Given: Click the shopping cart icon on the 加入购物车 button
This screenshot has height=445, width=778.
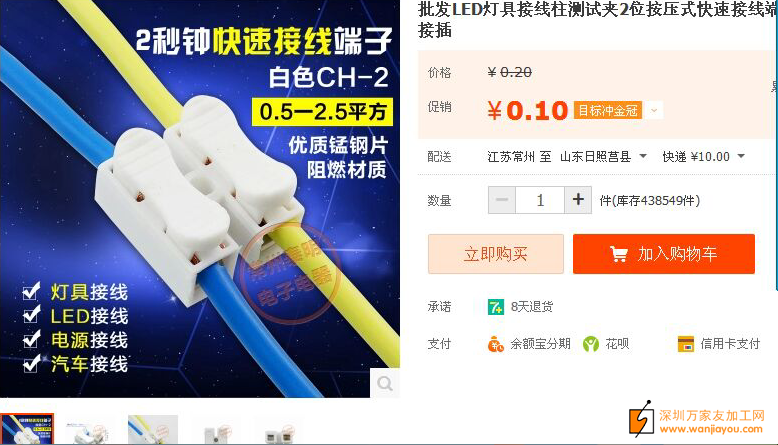Looking at the screenshot, I should [619, 254].
